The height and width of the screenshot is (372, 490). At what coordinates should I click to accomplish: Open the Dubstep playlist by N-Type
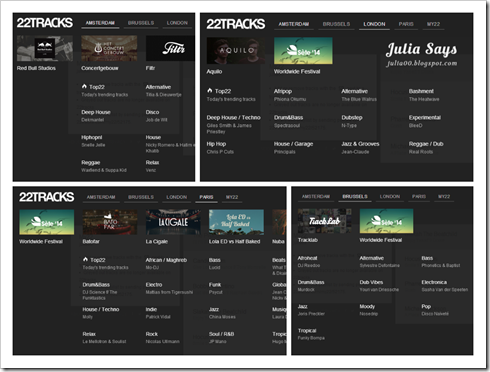point(352,121)
